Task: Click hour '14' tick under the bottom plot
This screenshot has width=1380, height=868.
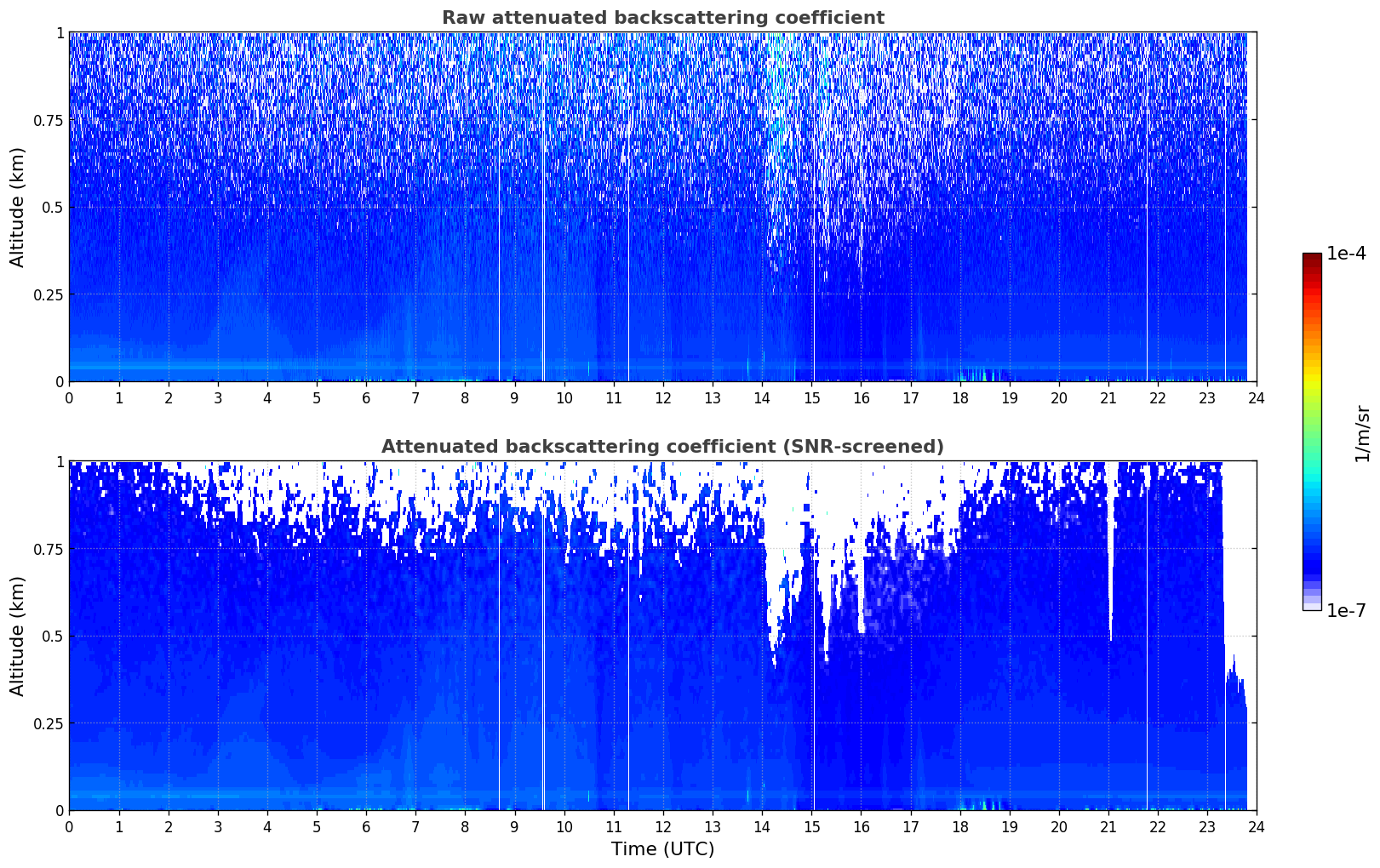Action: click(762, 826)
